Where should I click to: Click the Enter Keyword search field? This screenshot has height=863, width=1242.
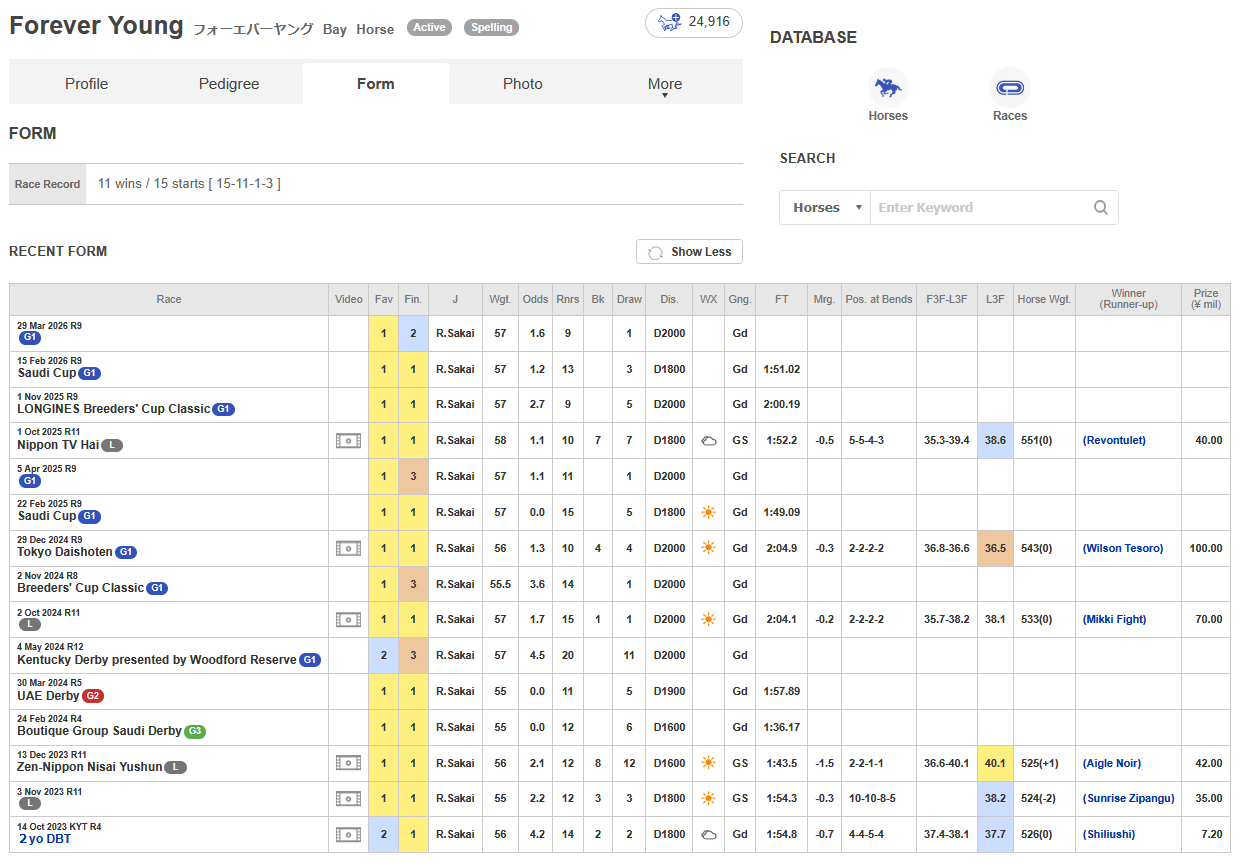[980, 208]
